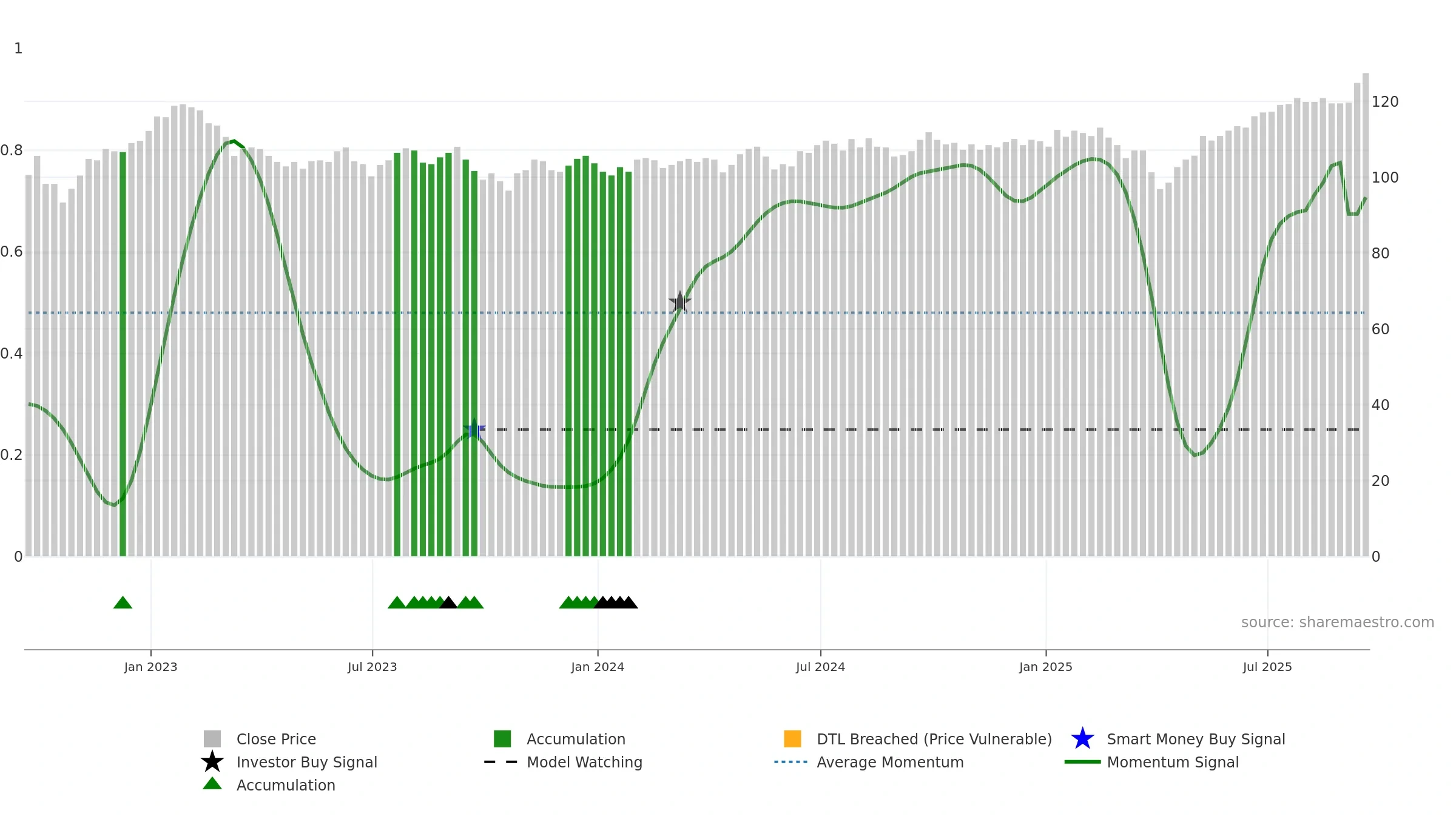
Task: Click the single green accumulation bar near Jan 2023
Action: tap(123, 354)
